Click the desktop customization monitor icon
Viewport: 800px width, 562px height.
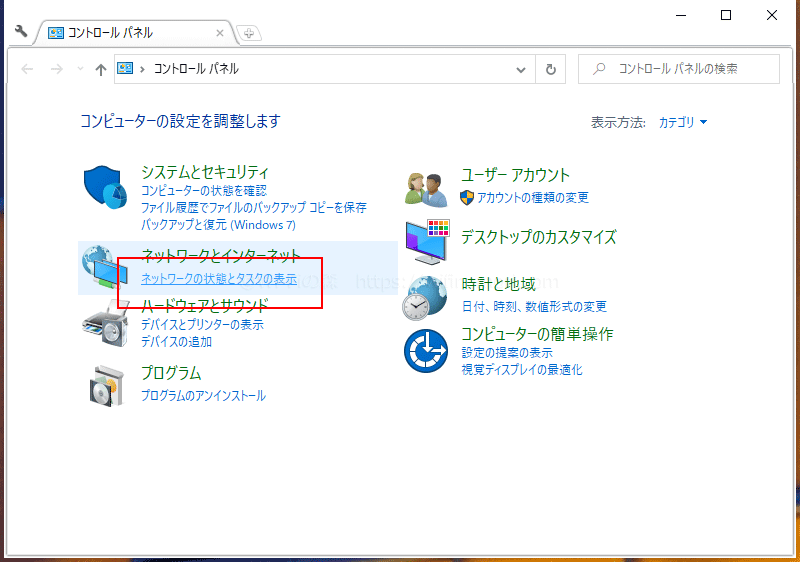(x=428, y=242)
